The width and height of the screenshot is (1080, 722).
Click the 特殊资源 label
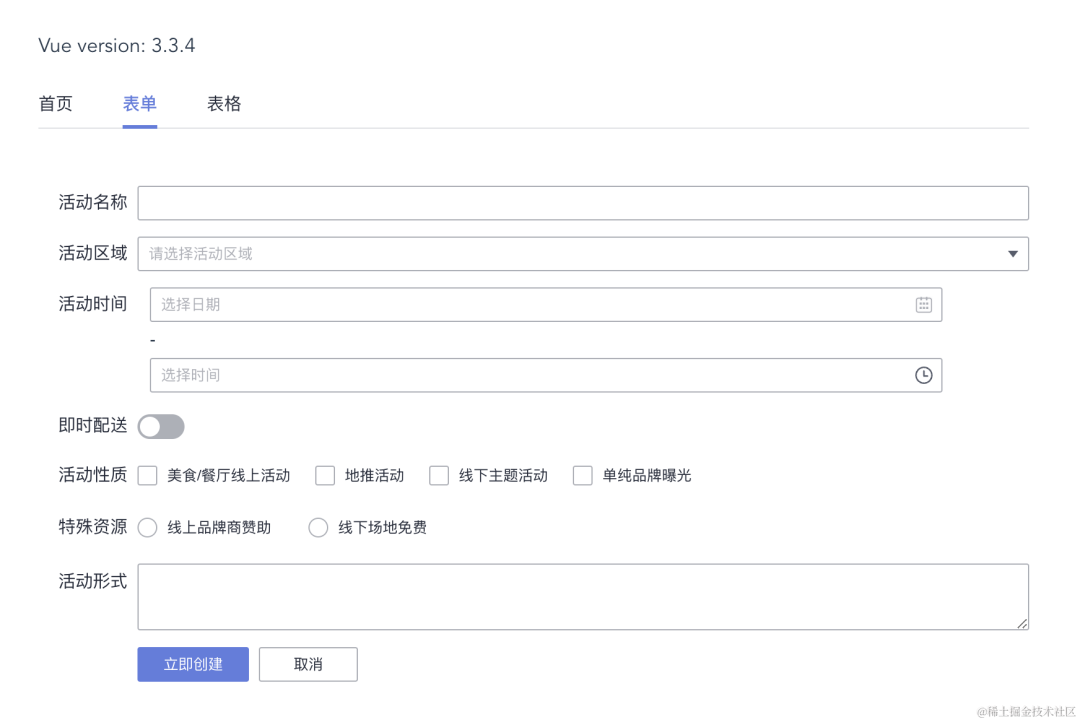coord(93,527)
